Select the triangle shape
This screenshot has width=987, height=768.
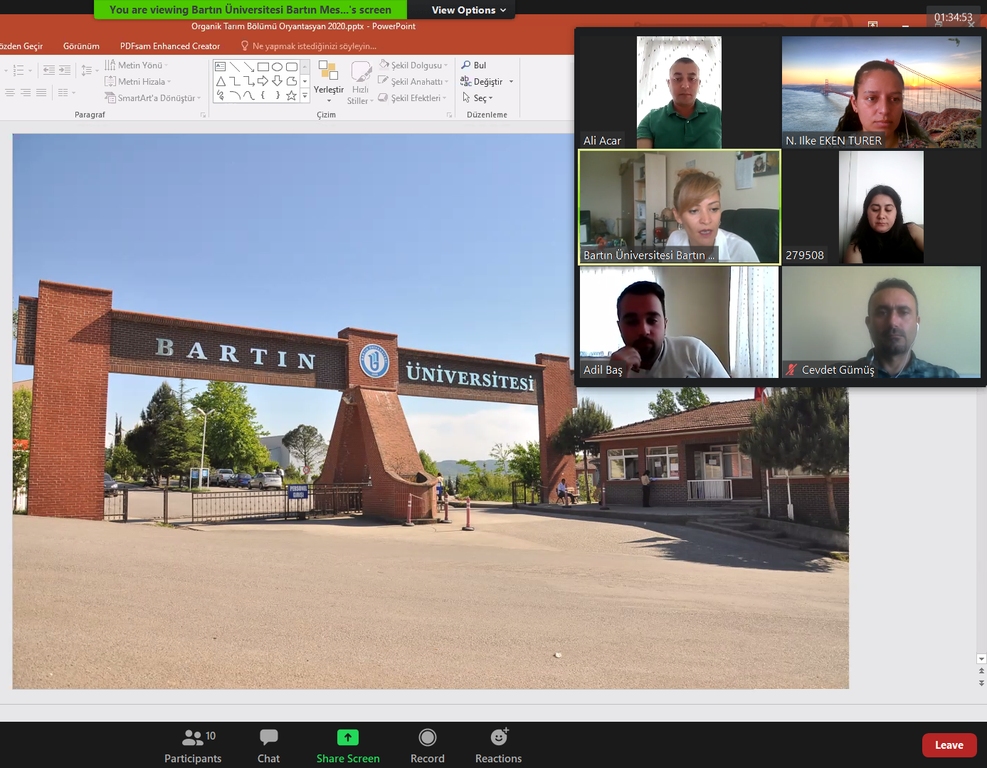pyautogui.click(x=220, y=81)
